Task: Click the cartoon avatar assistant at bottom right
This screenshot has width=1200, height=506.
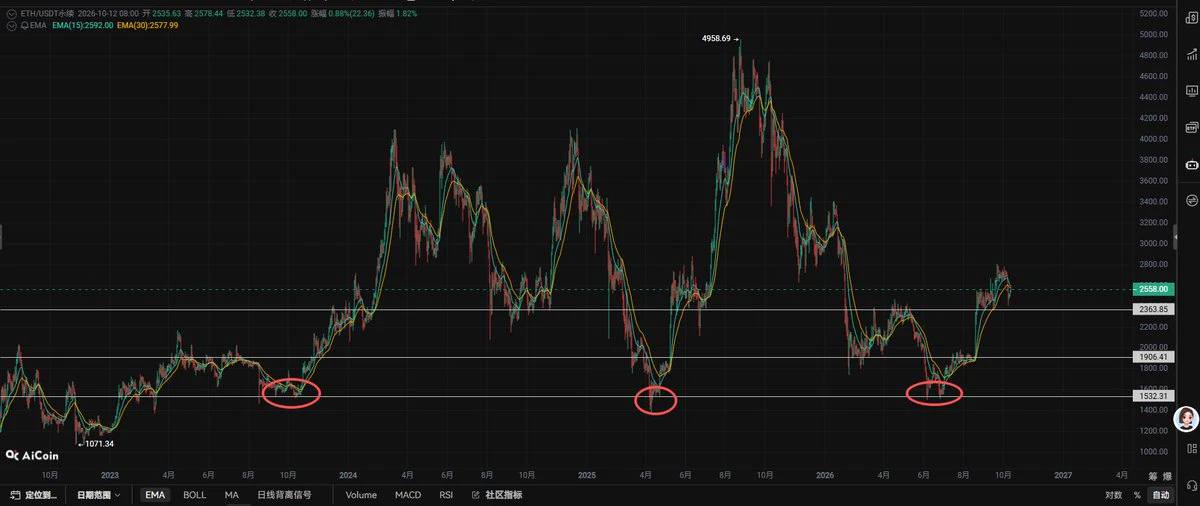Action: click(1186, 419)
